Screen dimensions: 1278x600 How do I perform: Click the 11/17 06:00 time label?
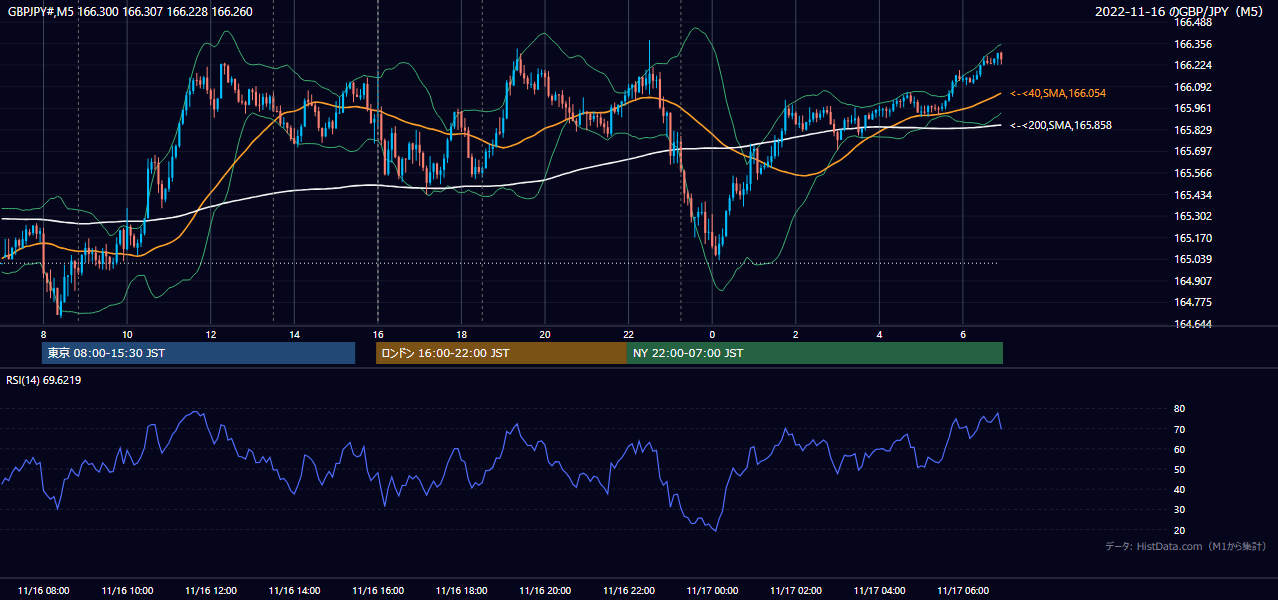[x=963, y=591]
